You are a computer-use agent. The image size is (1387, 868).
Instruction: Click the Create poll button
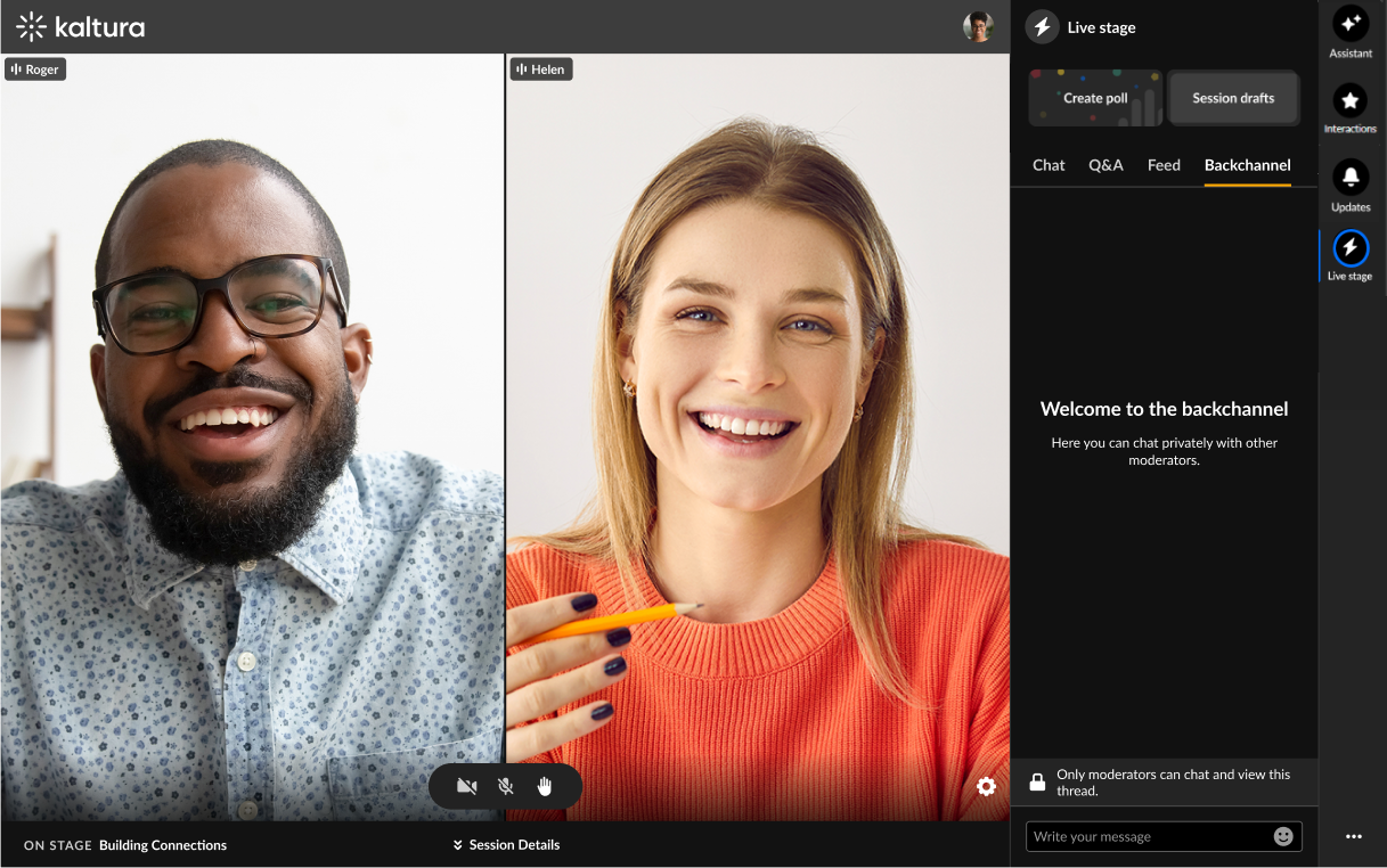[1095, 98]
